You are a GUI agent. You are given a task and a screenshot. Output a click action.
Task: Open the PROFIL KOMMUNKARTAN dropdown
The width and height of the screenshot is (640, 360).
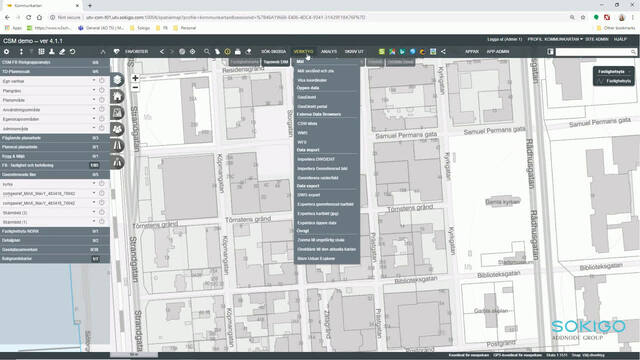[555, 39]
